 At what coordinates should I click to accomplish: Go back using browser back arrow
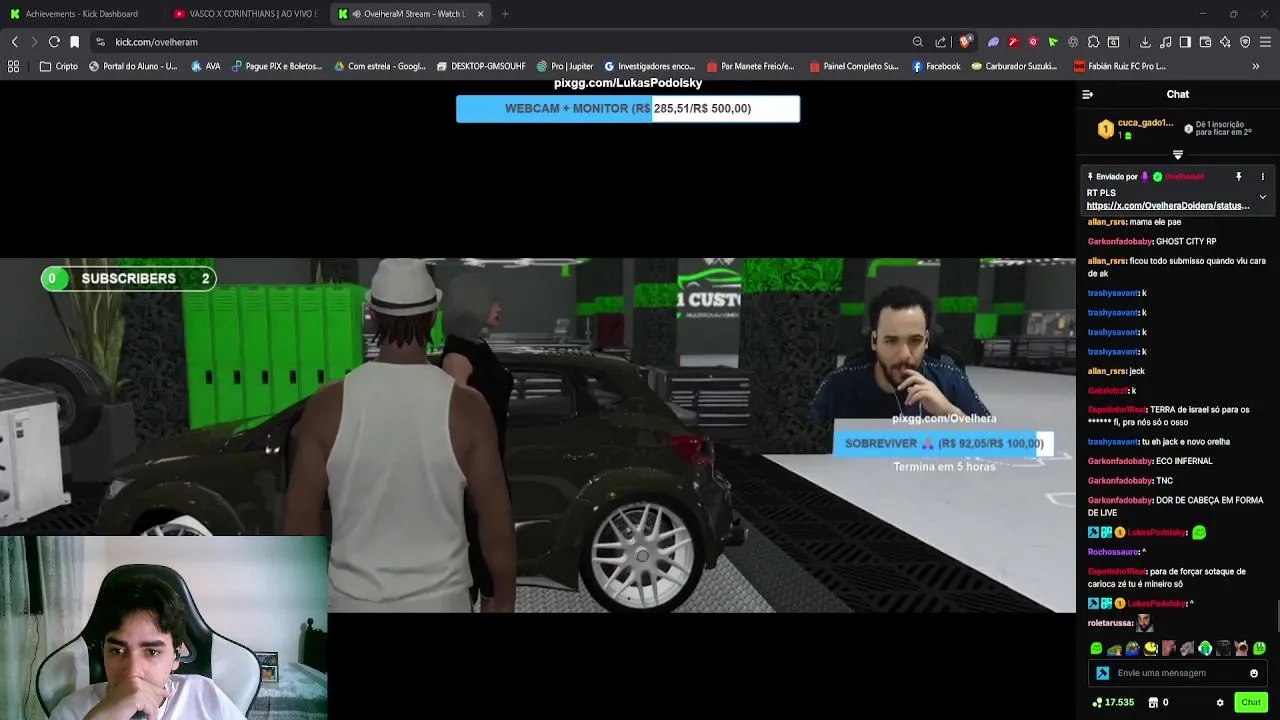click(14, 42)
